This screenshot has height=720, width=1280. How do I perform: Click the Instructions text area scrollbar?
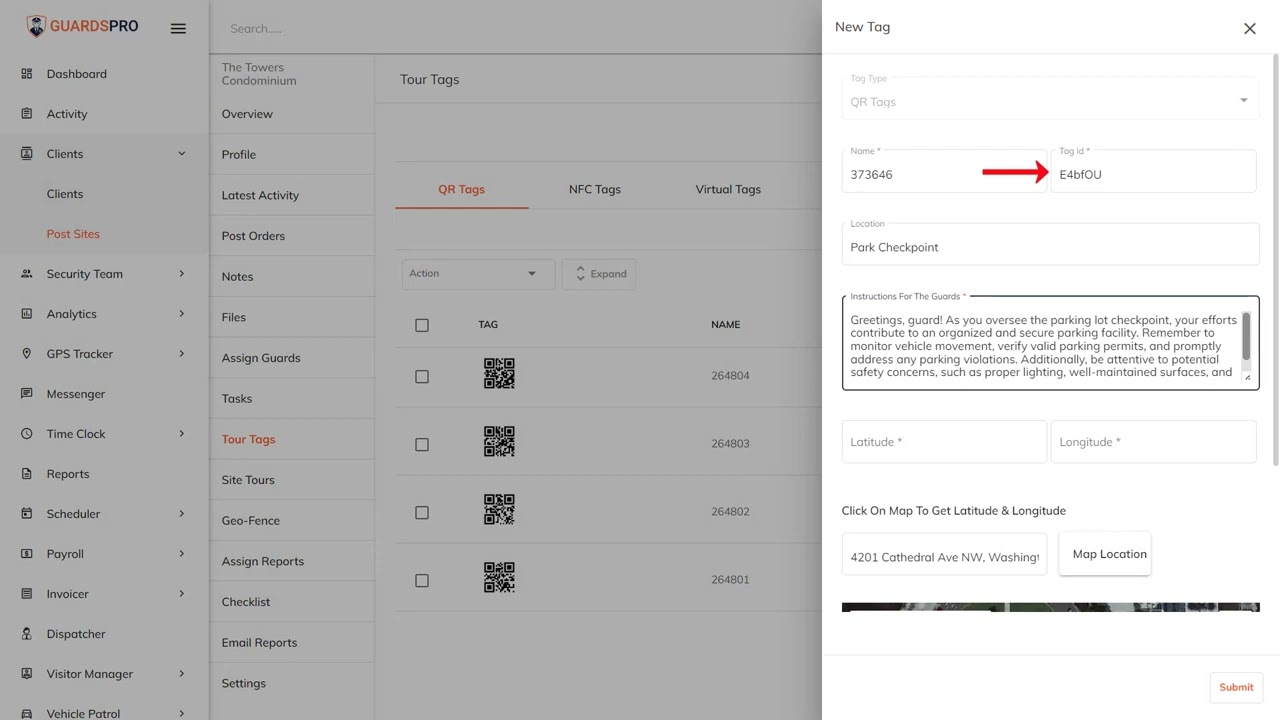tap(1246, 337)
